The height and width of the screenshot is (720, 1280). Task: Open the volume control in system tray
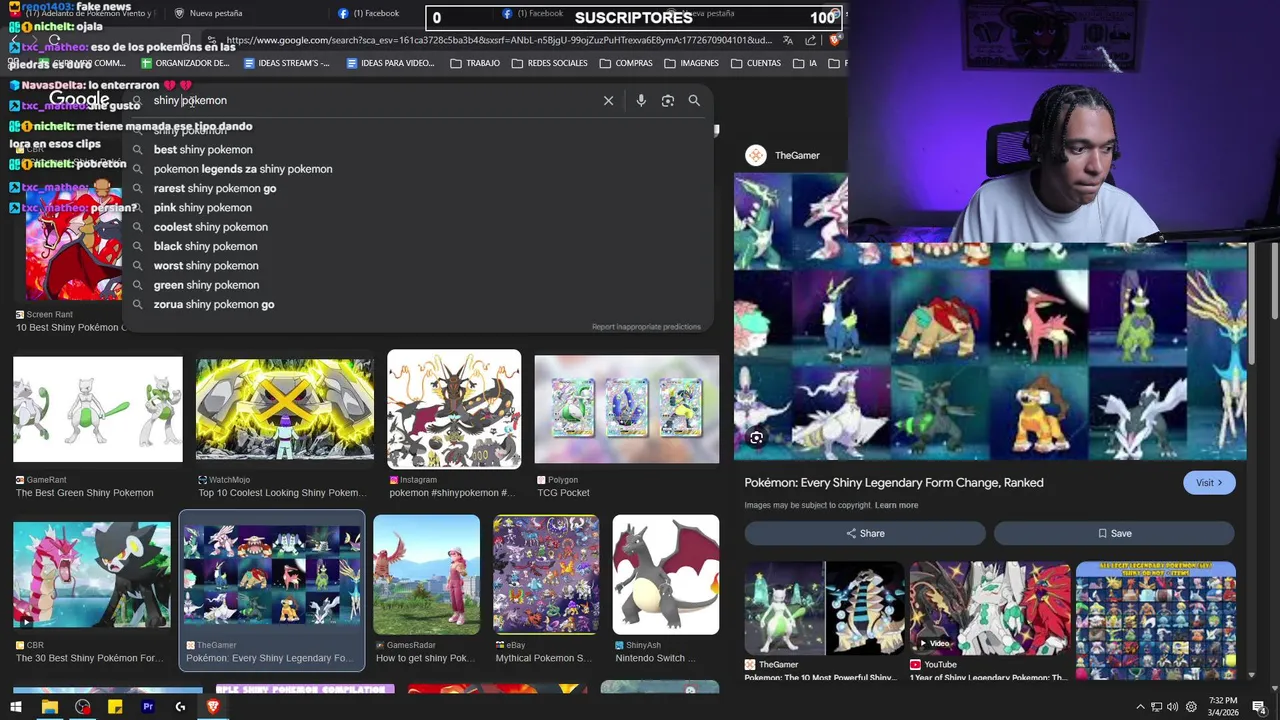(x=1173, y=707)
